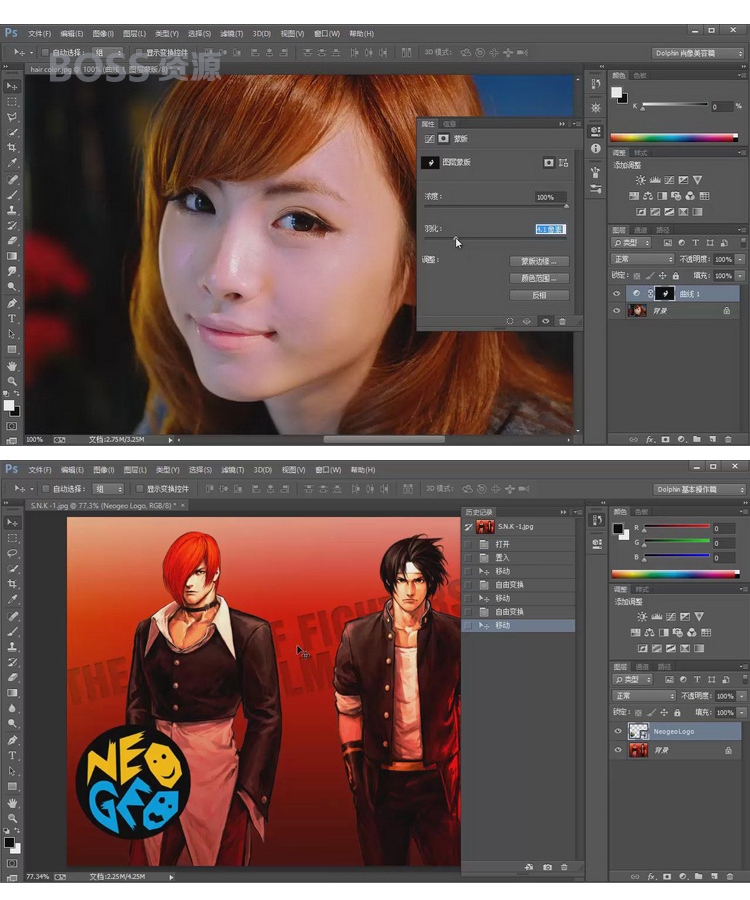Add Color Balance adjustment in bottom window
This screenshot has width=750, height=900.
[650, 633]
